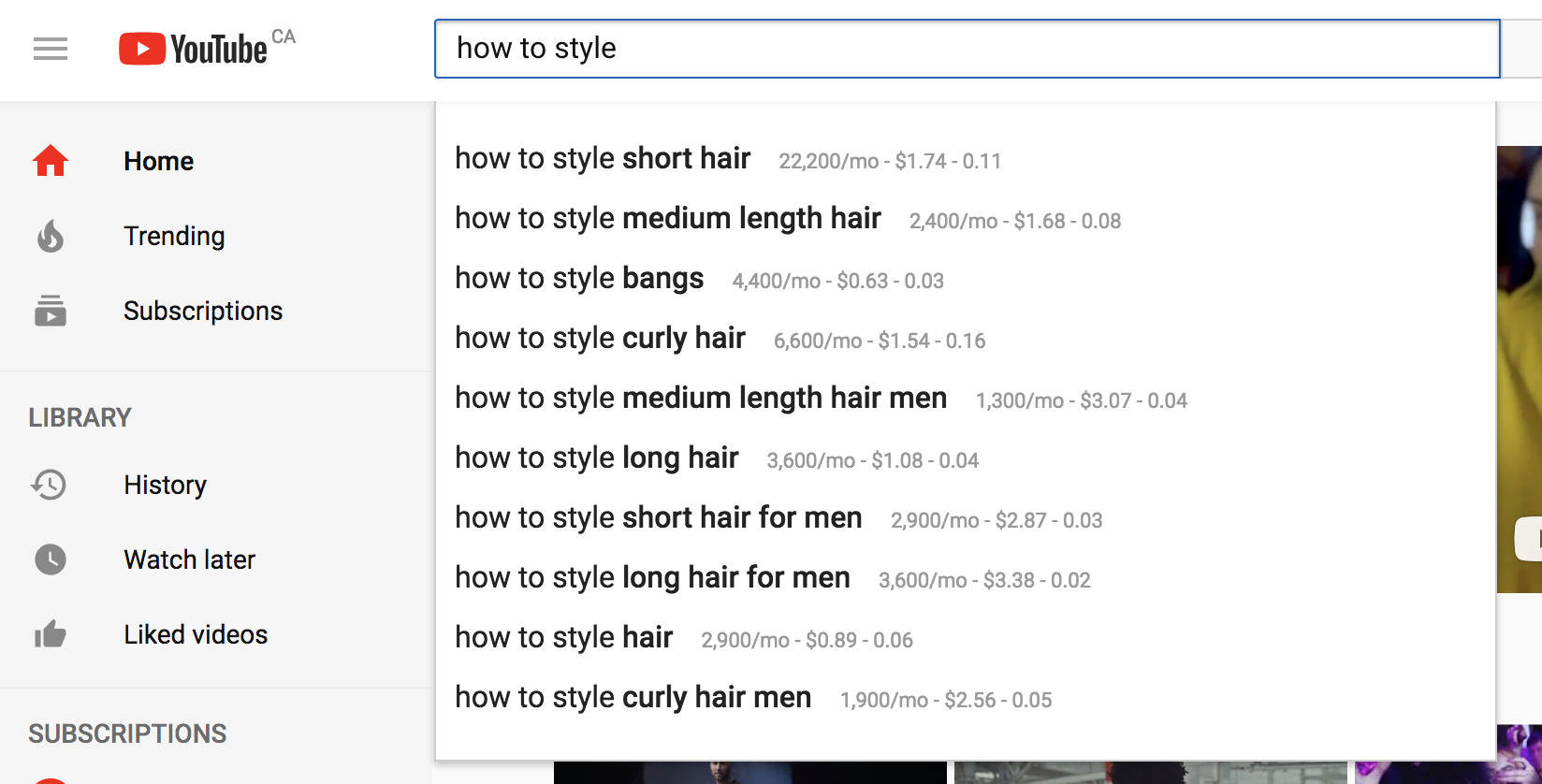Select the 'how to style hair' suggestion
The width and height of the screenshot is (1542, 784).
click(563, 638)
